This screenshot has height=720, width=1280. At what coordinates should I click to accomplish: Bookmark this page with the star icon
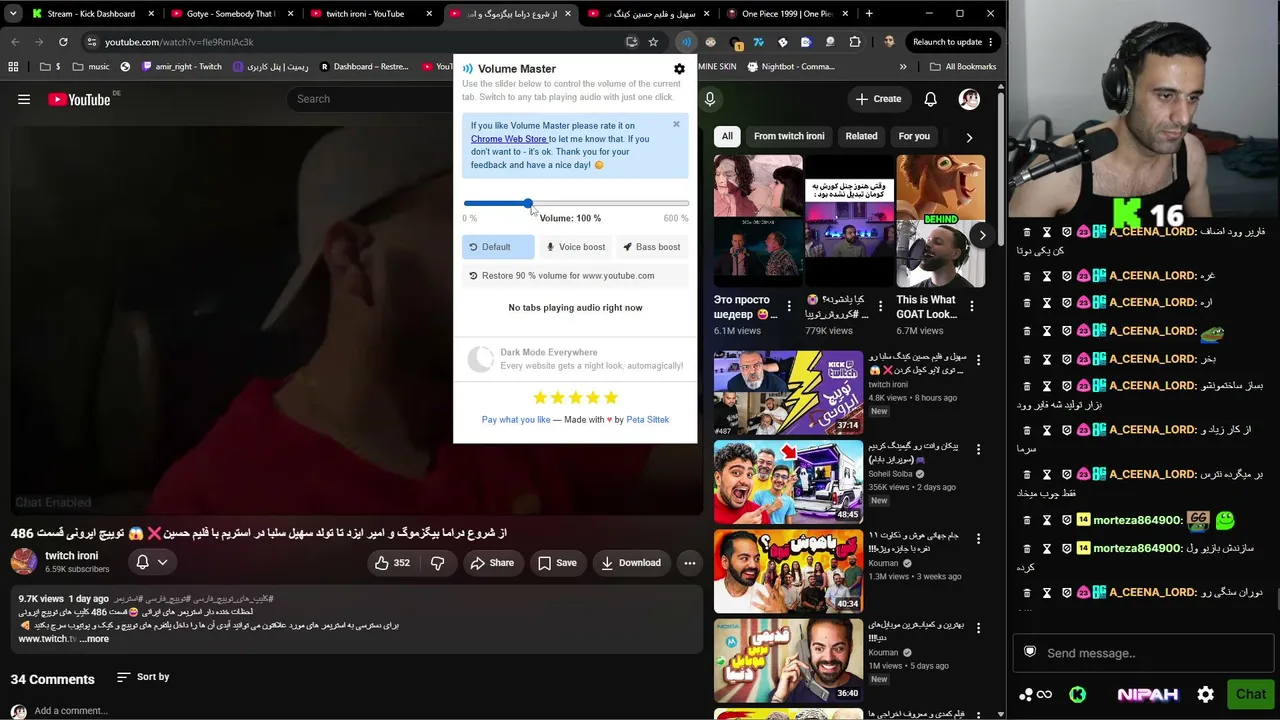(653, 42)
